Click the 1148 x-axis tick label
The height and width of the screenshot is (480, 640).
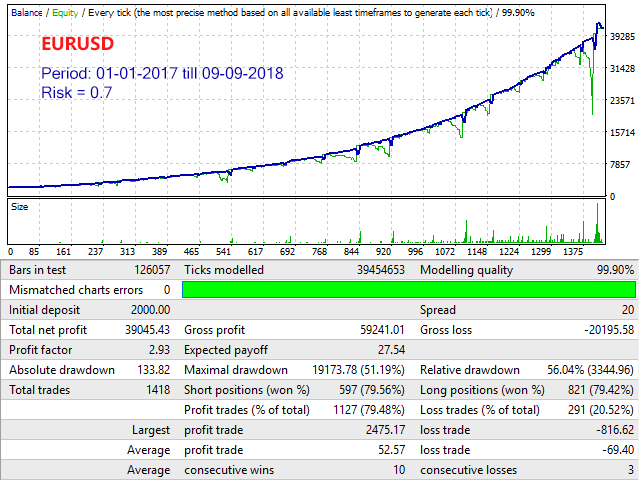pyautogui.click(x=477, y=252)
